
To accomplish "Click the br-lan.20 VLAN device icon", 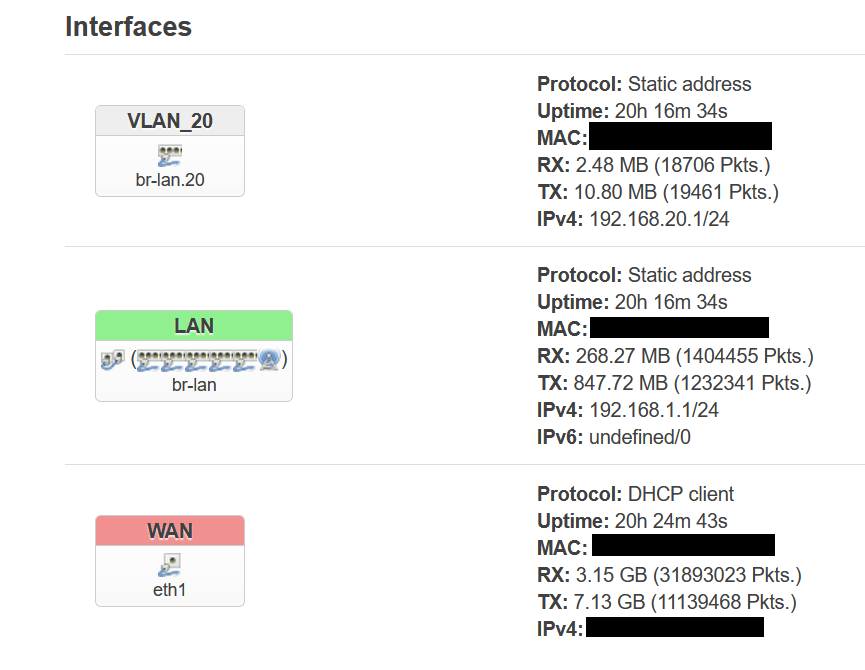I will 169,155.
